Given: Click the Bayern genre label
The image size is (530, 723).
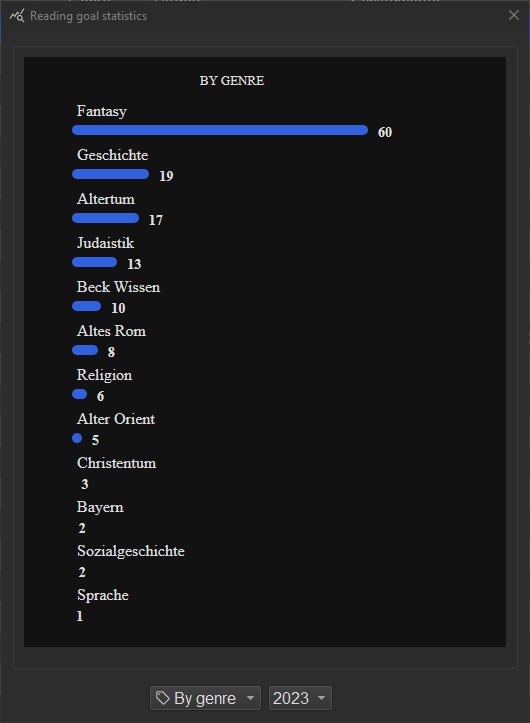Looking at the screenshot, I should (100, 507).
